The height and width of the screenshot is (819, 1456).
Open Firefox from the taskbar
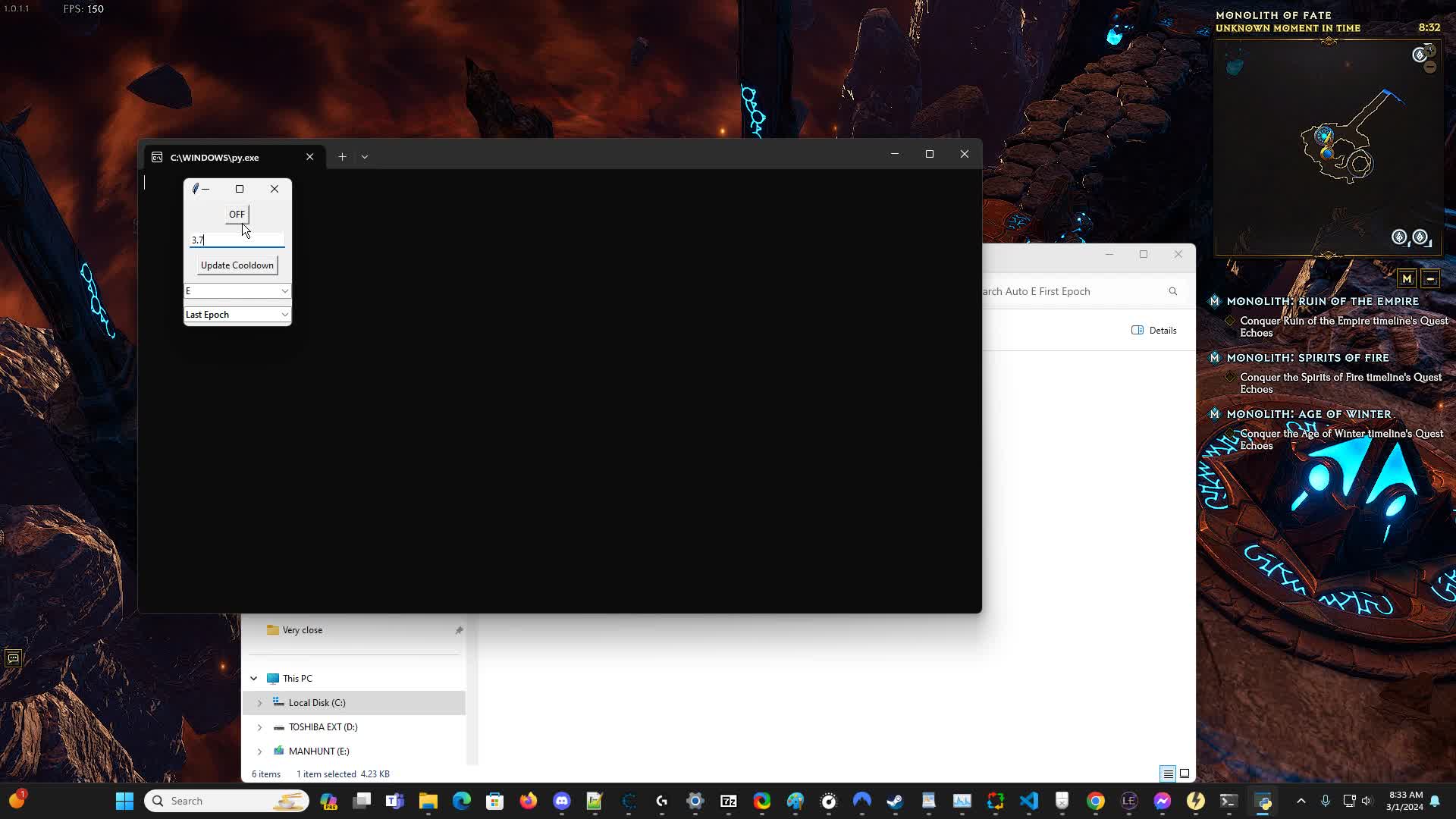coord(529,802)
